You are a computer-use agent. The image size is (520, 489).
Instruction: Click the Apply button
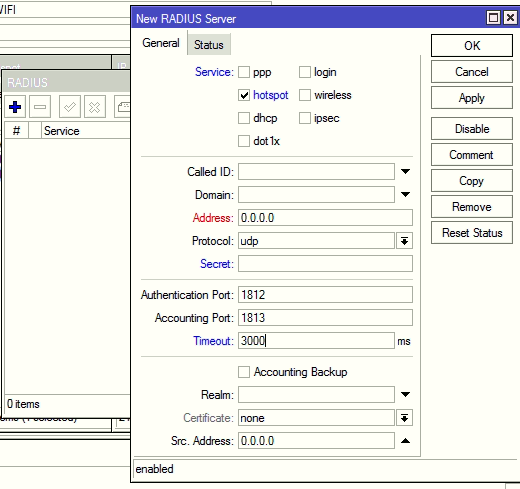[x=472, y=98]
